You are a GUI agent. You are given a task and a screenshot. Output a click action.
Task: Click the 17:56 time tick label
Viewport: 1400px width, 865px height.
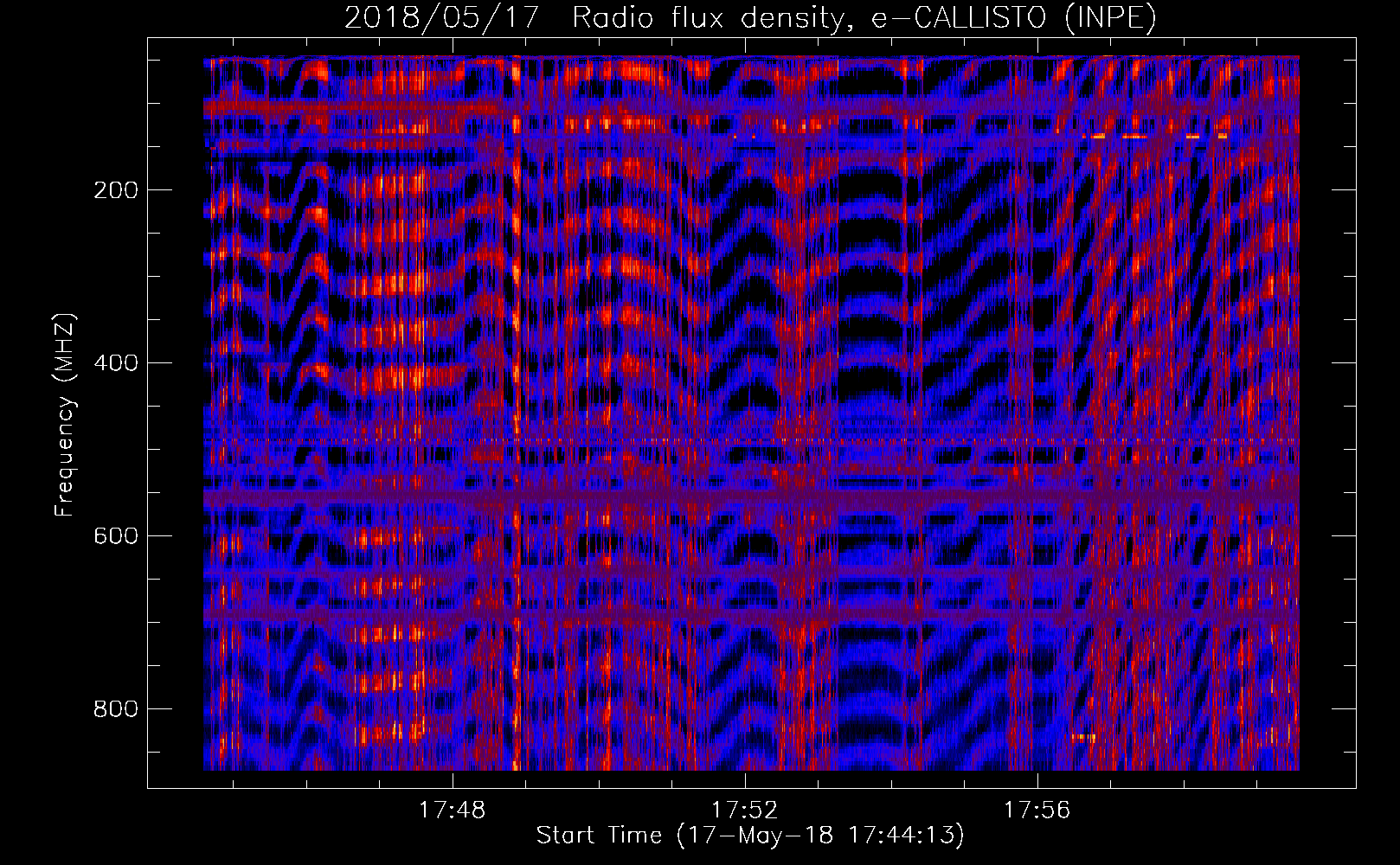click(x=1037, y=811)
